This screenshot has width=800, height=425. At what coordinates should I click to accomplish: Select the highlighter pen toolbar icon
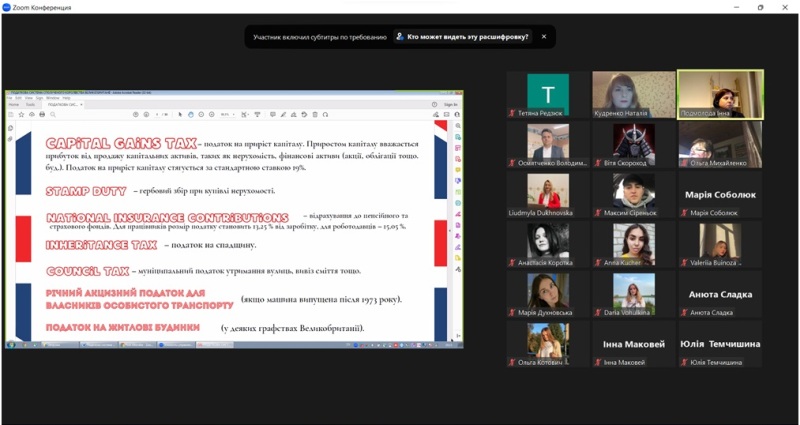283,114
